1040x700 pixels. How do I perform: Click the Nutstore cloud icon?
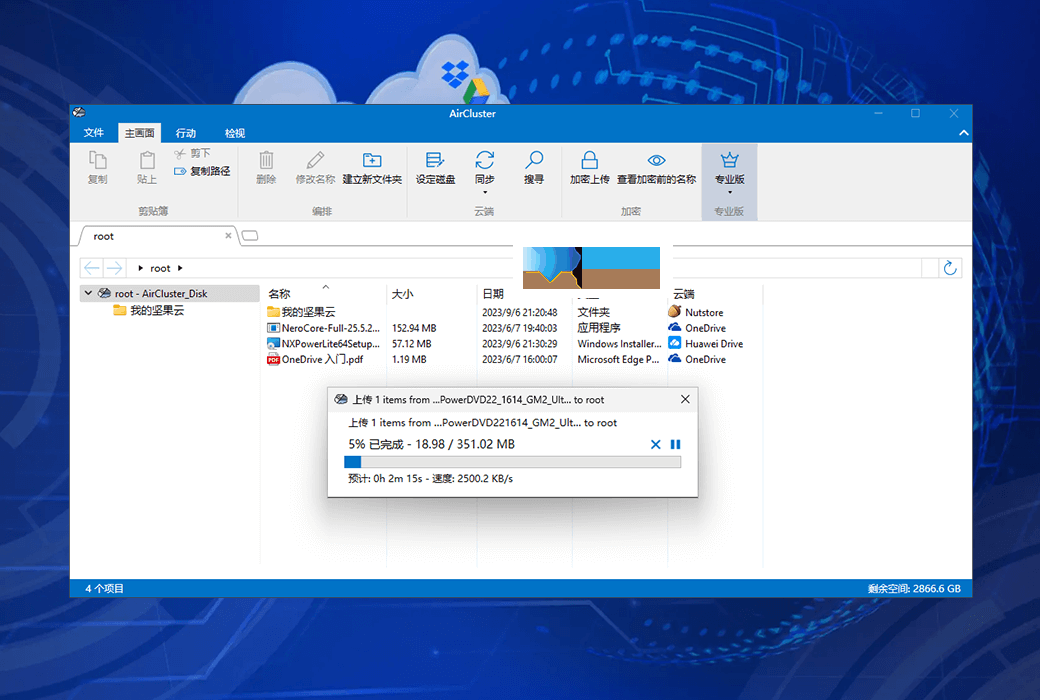tap(675, 311)
